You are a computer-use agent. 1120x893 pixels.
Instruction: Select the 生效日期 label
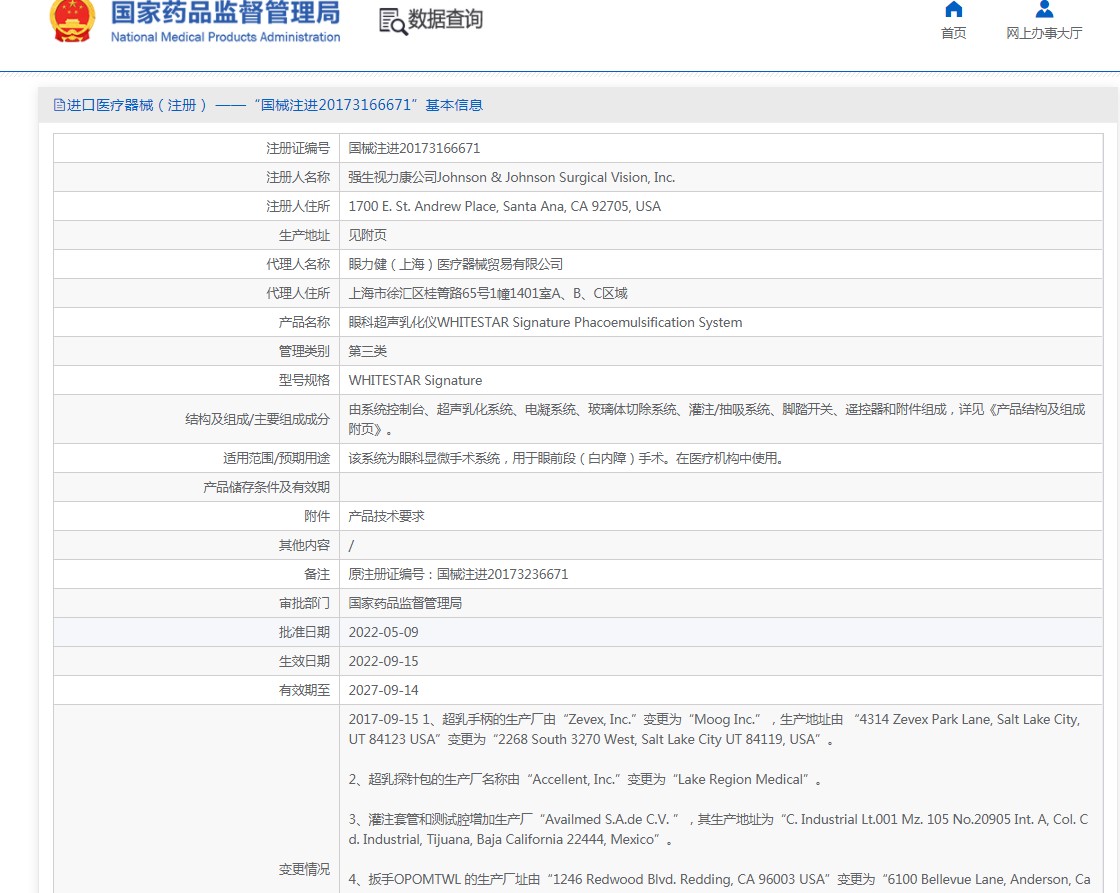click(x=304, y=662)
